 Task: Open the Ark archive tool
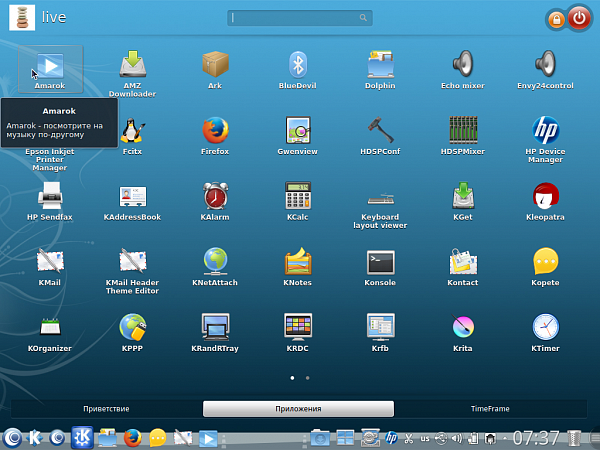tap(215, 70)
